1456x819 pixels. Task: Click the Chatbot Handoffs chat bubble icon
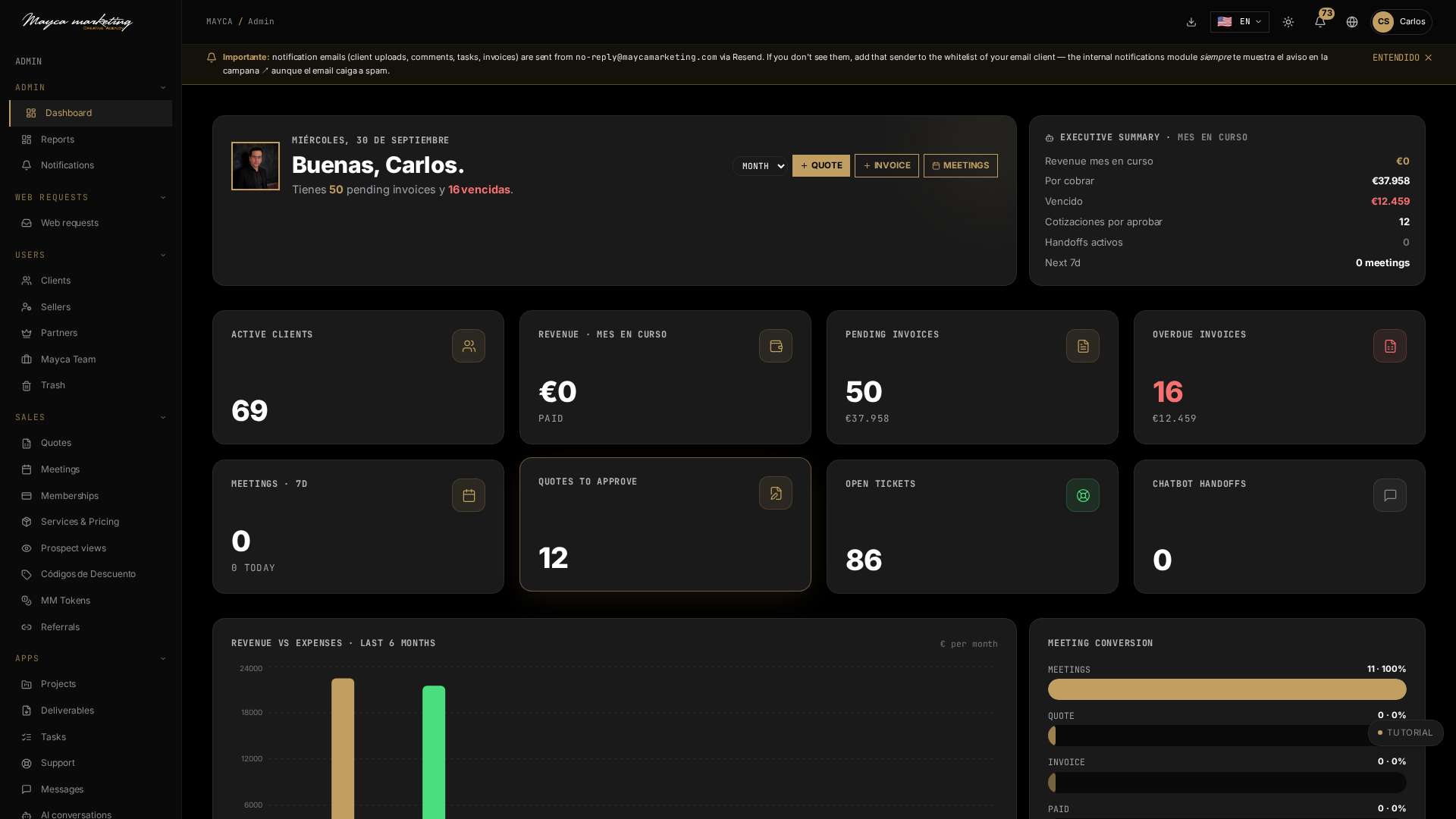1390,495
